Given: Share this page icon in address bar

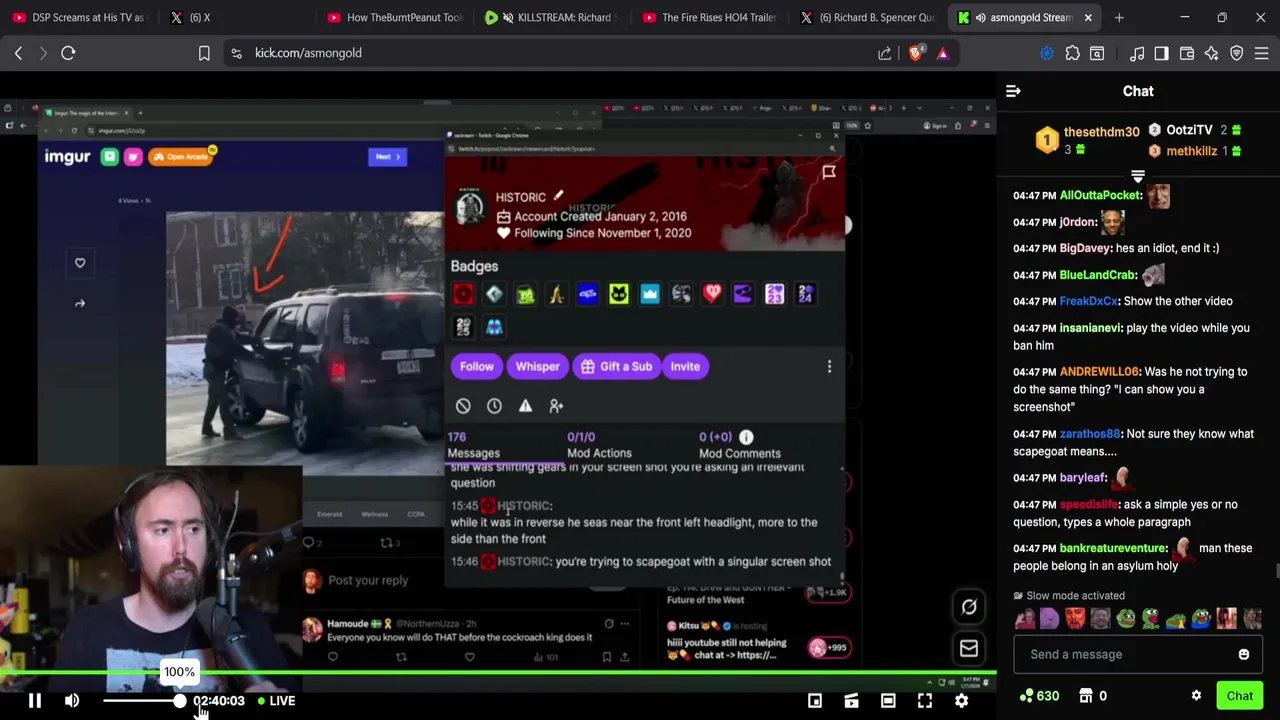Looking at the screenshot, I should tap(885, 53).
